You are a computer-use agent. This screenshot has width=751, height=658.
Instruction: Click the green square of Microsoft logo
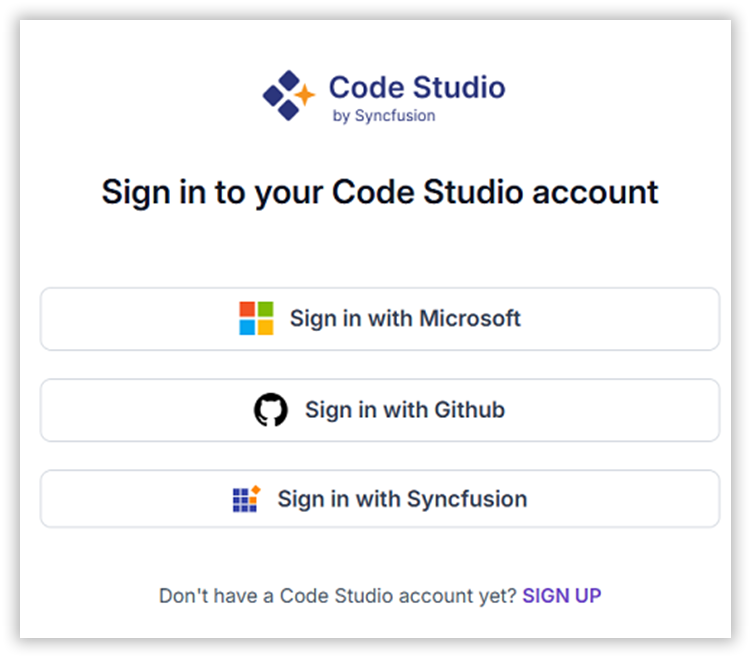click(x=266, y=309)
